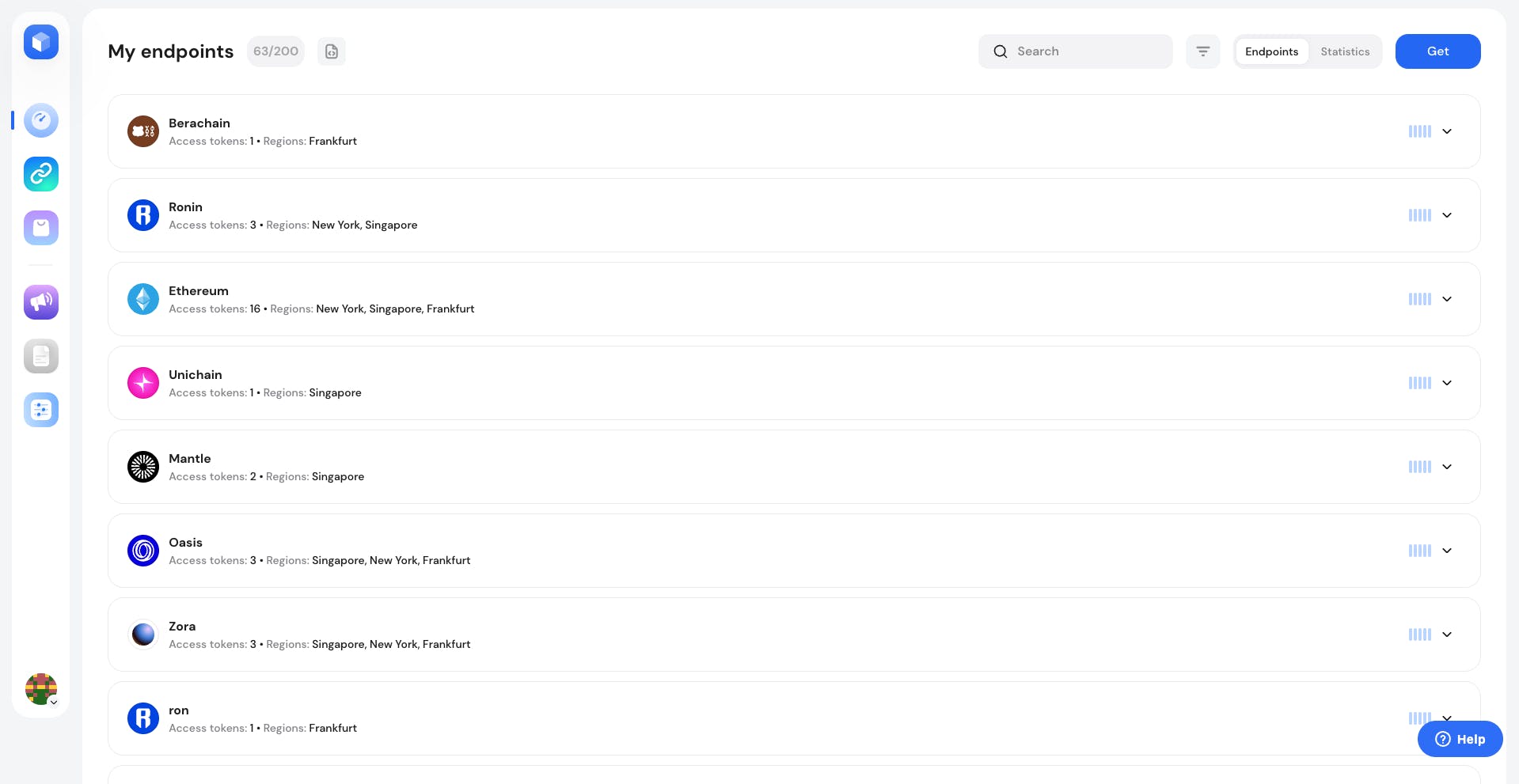This screenshot has width=1519, height=784.
Task: Click the Oasis logo icon
Action: [143, 551]
